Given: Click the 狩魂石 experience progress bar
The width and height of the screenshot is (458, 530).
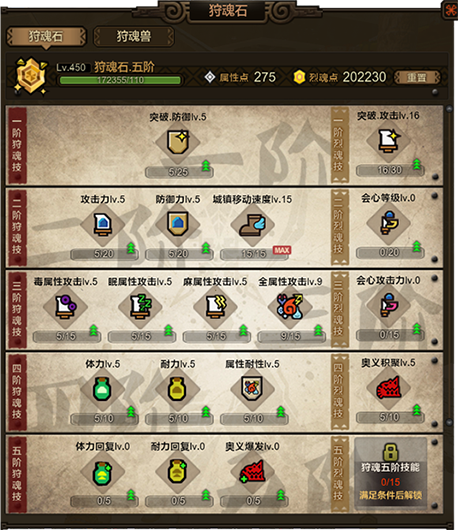Looking at the screenshot, I should tap(120, 80).
